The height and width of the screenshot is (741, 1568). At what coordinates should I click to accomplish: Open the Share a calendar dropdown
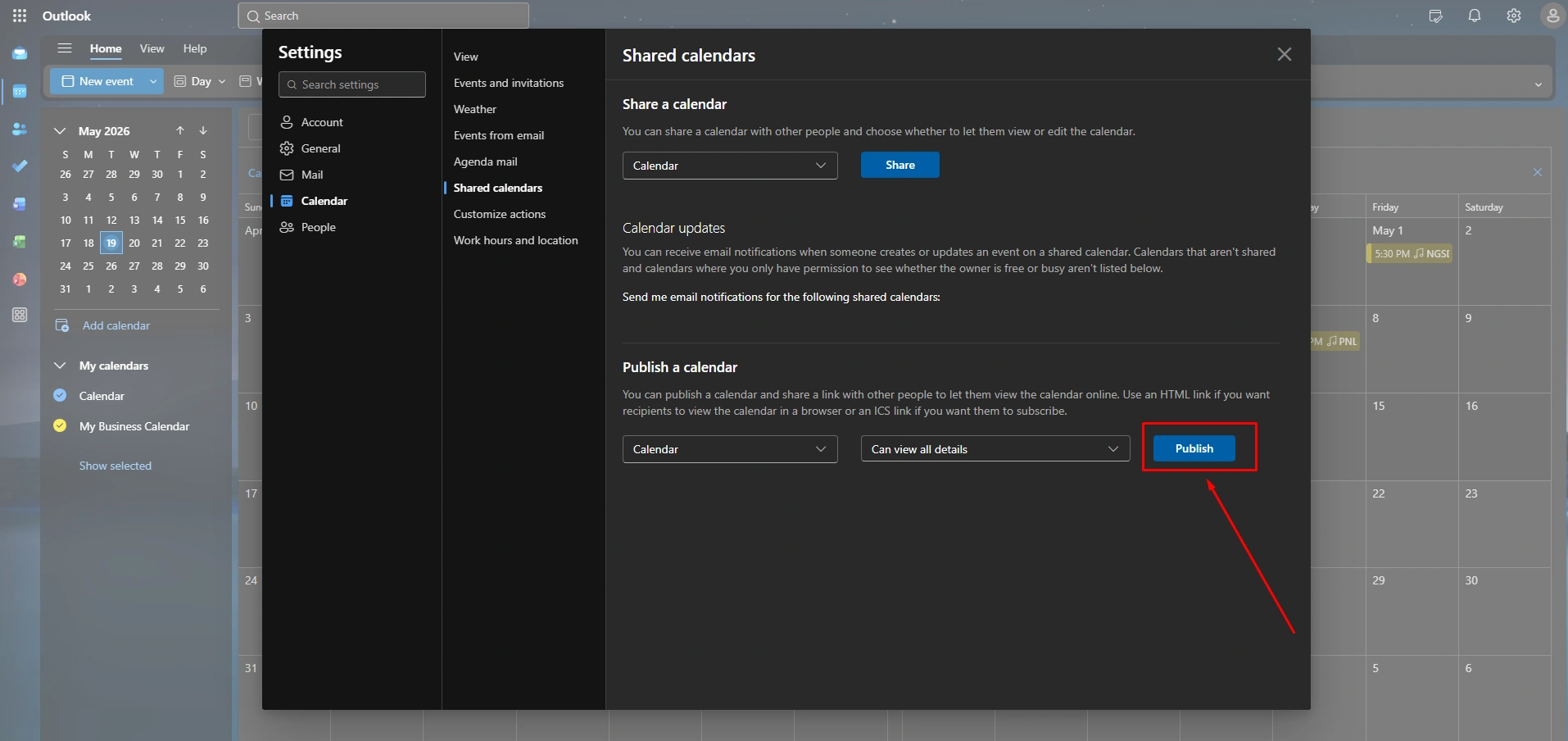coord(730,166)
